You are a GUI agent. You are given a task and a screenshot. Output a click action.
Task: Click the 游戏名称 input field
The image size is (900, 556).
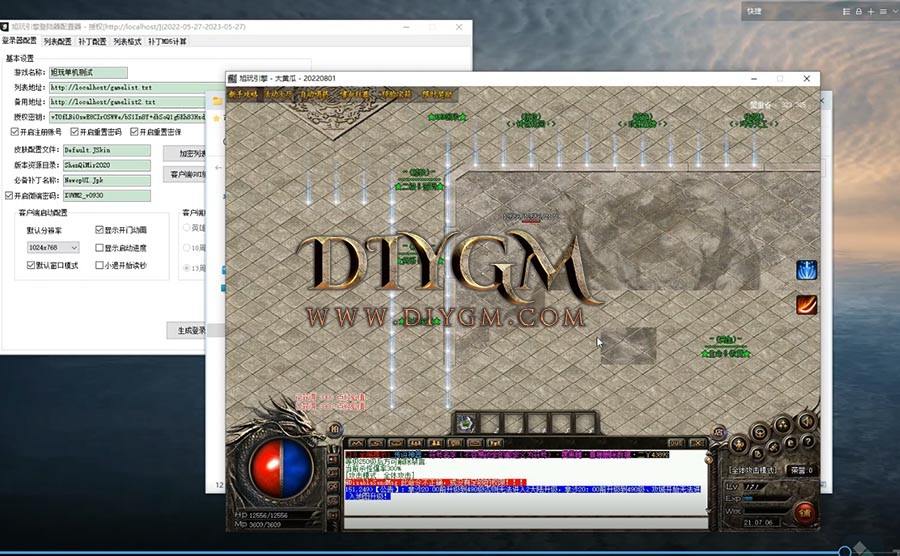(88, 72)
